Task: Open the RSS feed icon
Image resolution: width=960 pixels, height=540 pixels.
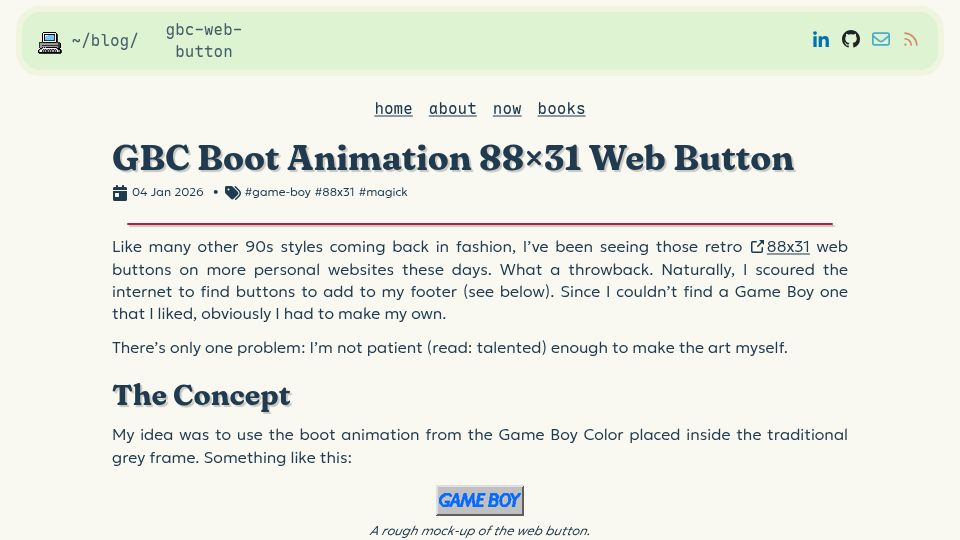Action: click(910, 40)
